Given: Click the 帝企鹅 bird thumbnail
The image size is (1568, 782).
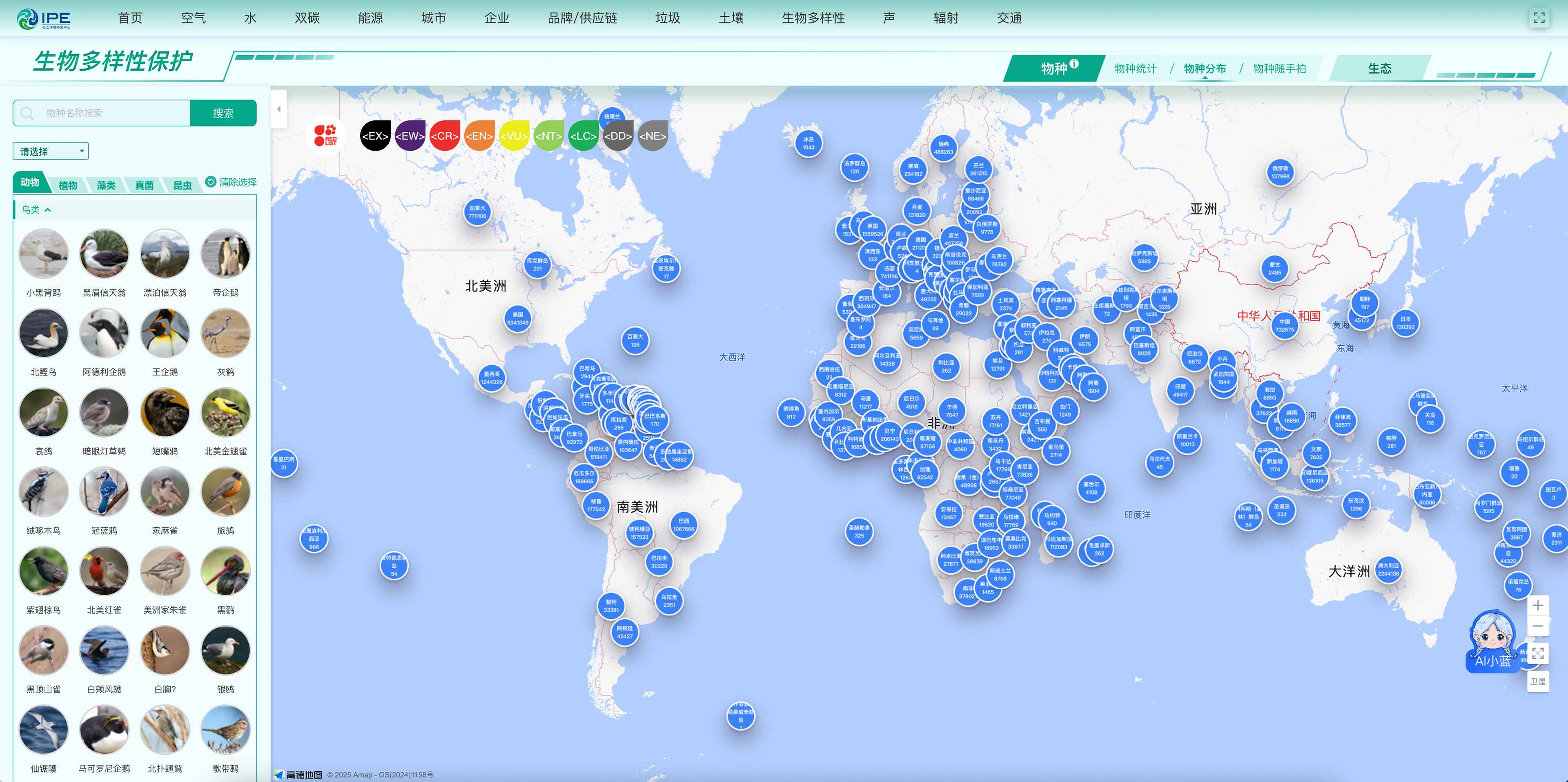Looking at the screenshot, I should pos(225,254).
